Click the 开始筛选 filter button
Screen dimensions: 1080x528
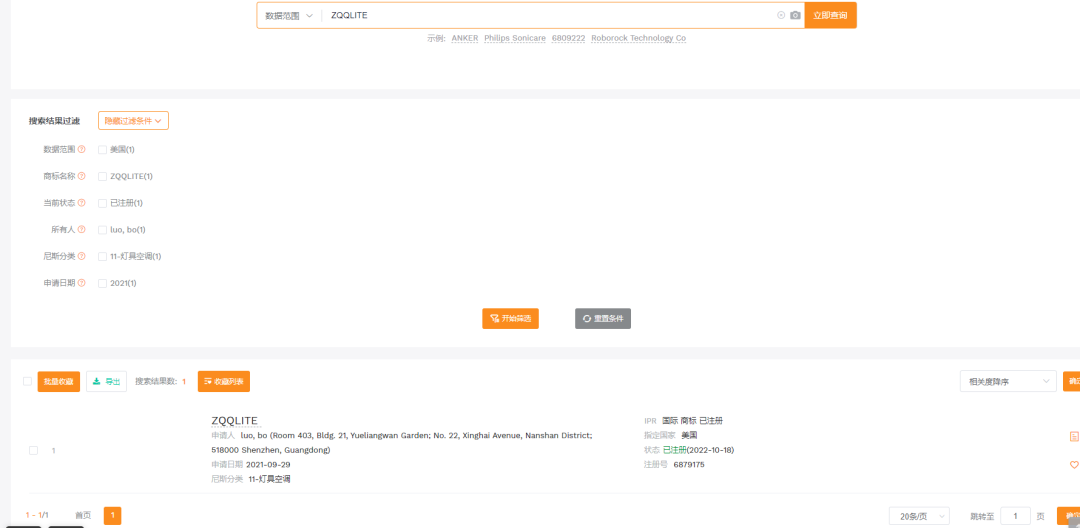tap(510, 319)
